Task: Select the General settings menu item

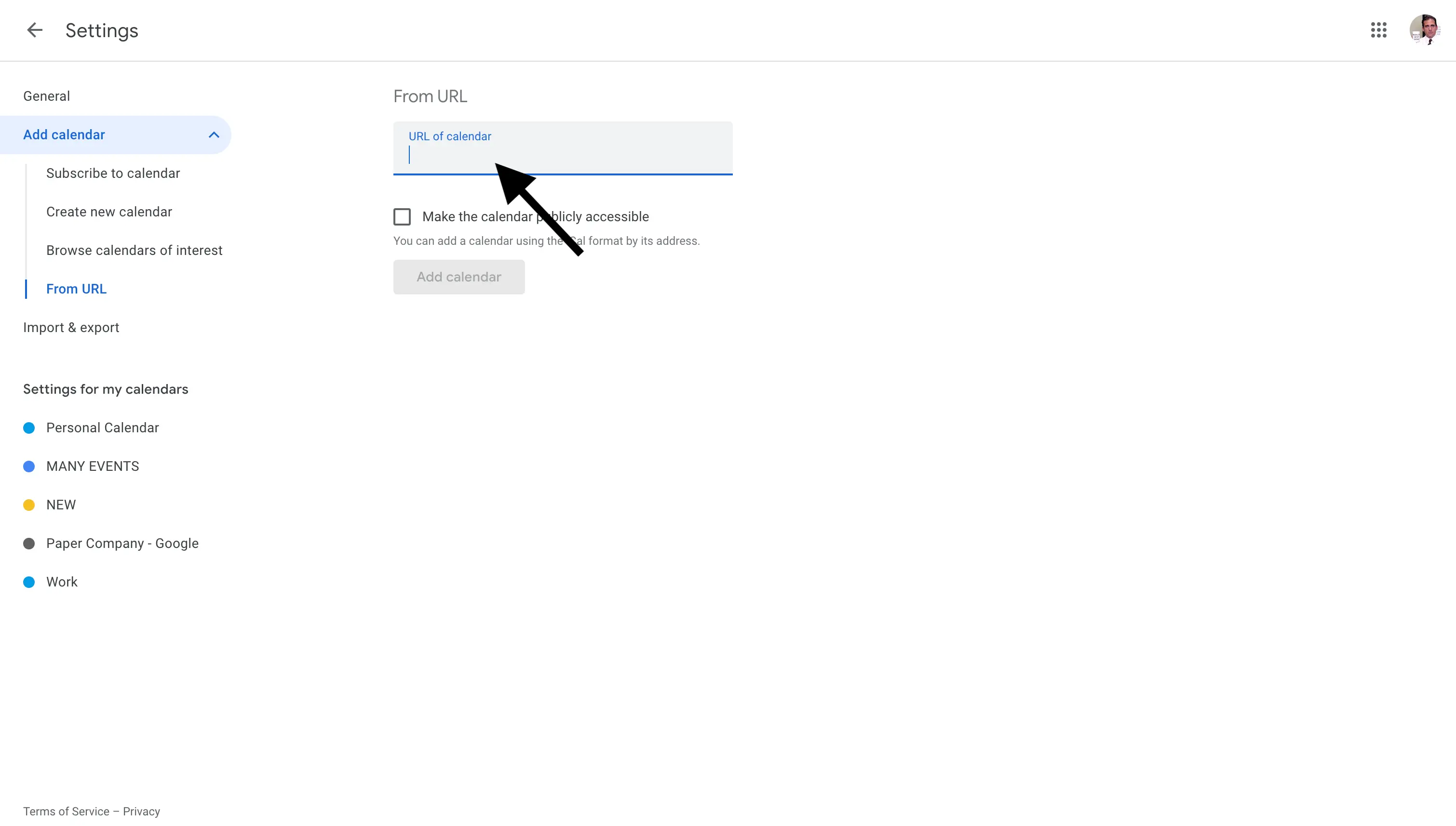Action: click(x=46, y=96)
